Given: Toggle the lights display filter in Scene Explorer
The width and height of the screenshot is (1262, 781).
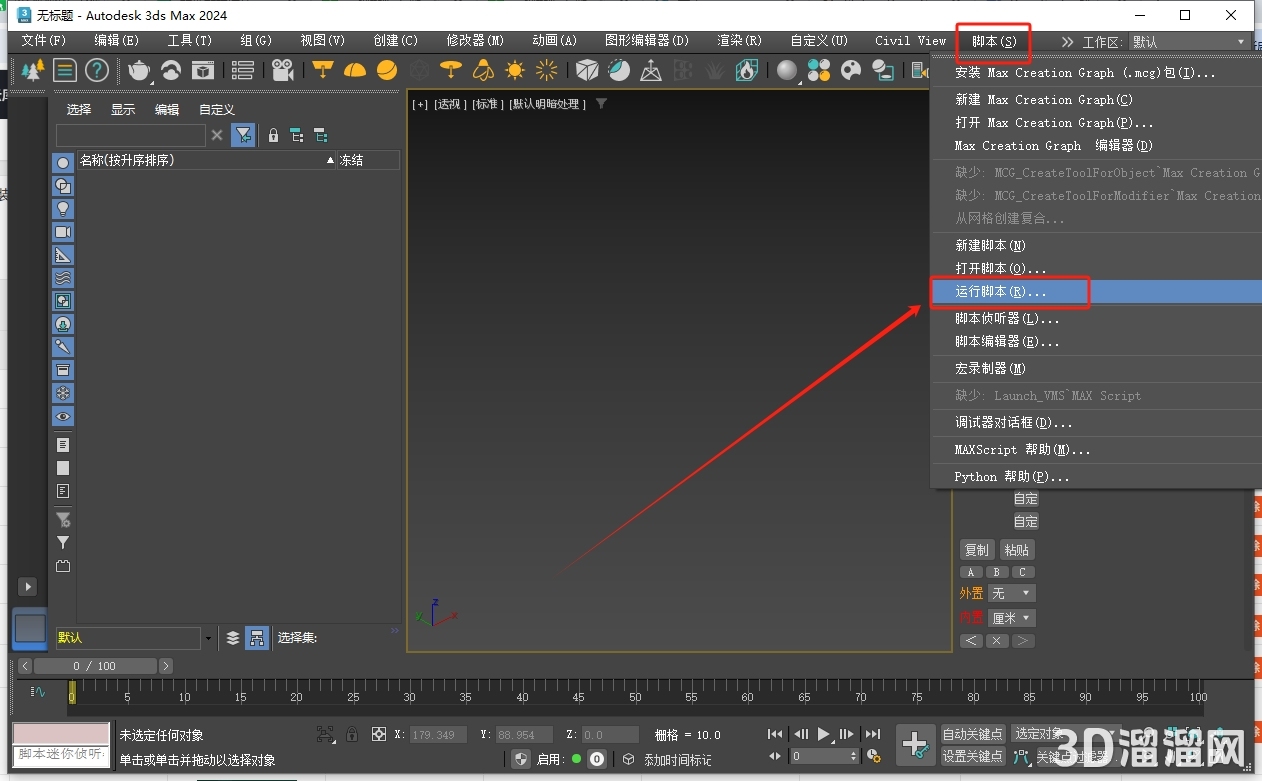Looking at the screenshot, I should [x=63, y=206].
